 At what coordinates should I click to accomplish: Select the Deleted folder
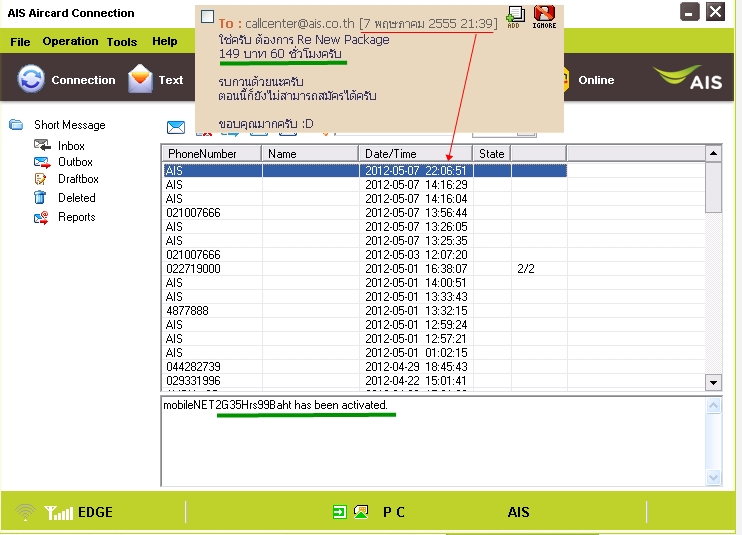pos(77,198)
